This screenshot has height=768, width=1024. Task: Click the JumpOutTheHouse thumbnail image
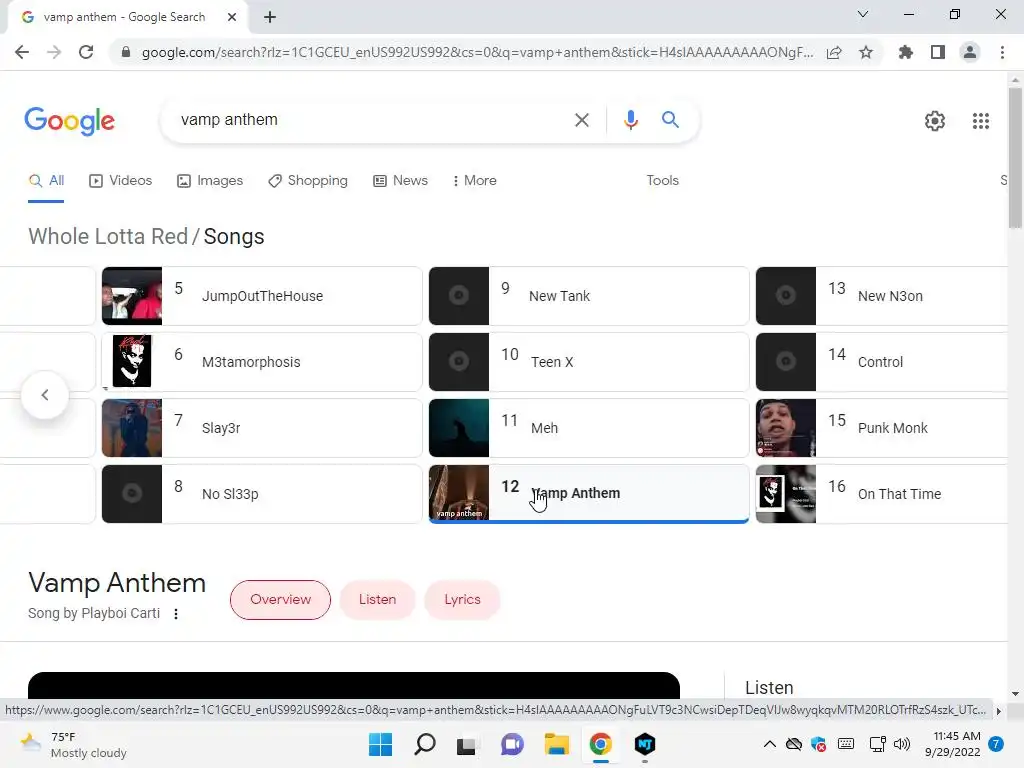[x=132, y=296]
